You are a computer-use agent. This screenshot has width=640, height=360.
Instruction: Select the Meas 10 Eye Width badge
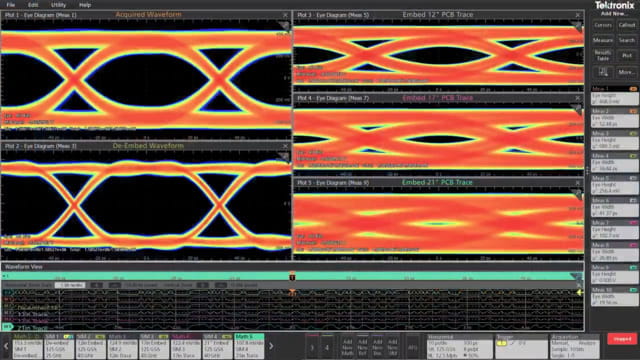point(614,297)
